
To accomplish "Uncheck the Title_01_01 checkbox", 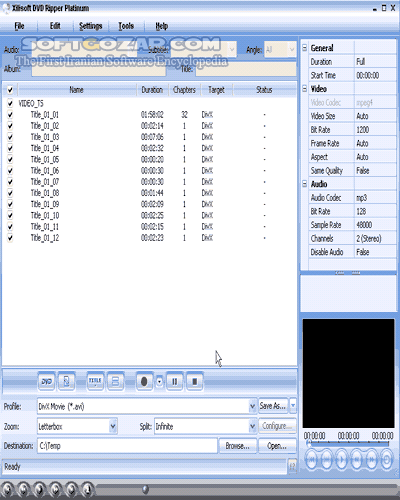I will point(10,115).
